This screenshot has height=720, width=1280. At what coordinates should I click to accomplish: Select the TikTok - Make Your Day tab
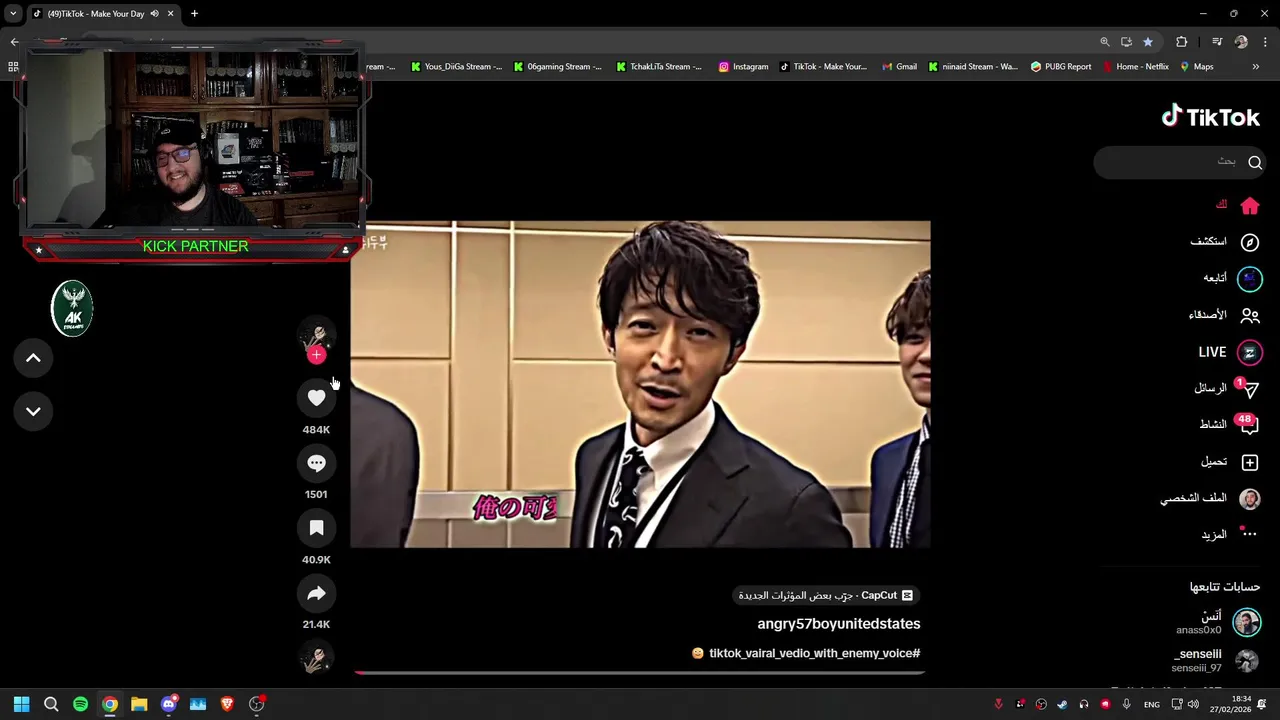coord(95,14)
